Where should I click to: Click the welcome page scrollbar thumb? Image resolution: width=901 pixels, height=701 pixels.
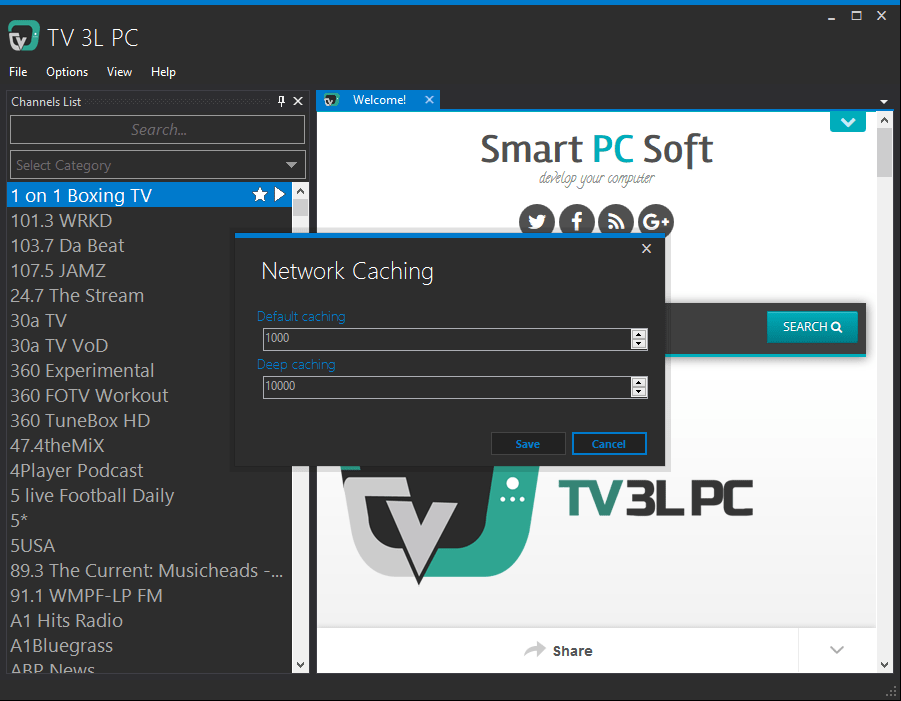pyautogui.click(x=884, y=152)
